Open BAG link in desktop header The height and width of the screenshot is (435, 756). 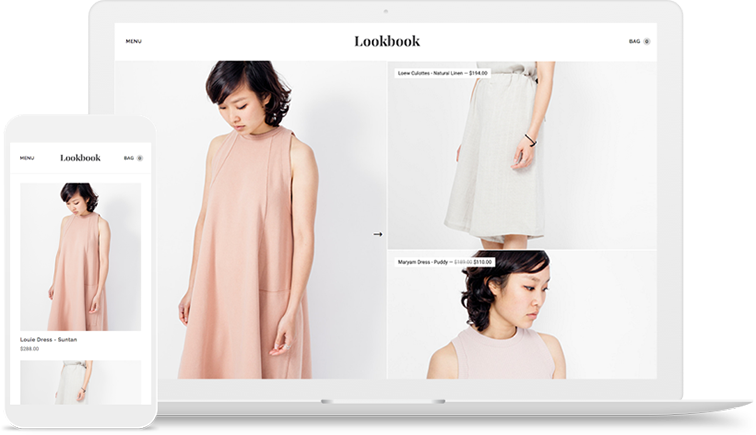coord(634,42)
